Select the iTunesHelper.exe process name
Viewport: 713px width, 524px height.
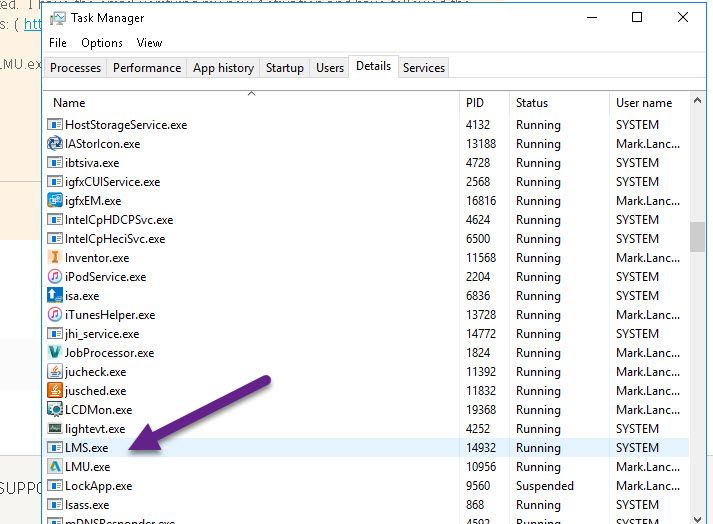(110, 315)
